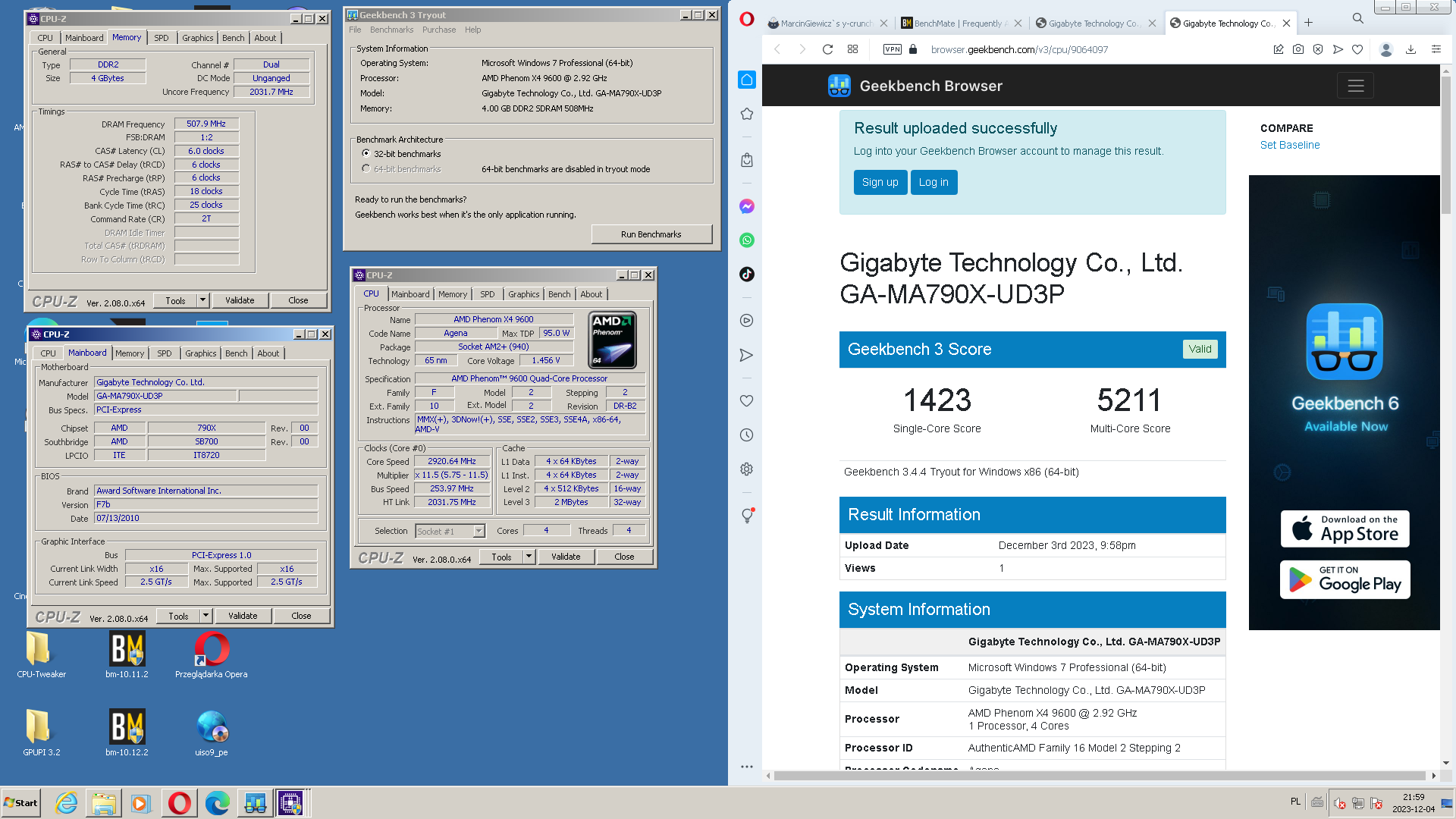Open Opera sidebar bookmarks star
Viewport: 1456px width, 819px height.
click(747, 114)
